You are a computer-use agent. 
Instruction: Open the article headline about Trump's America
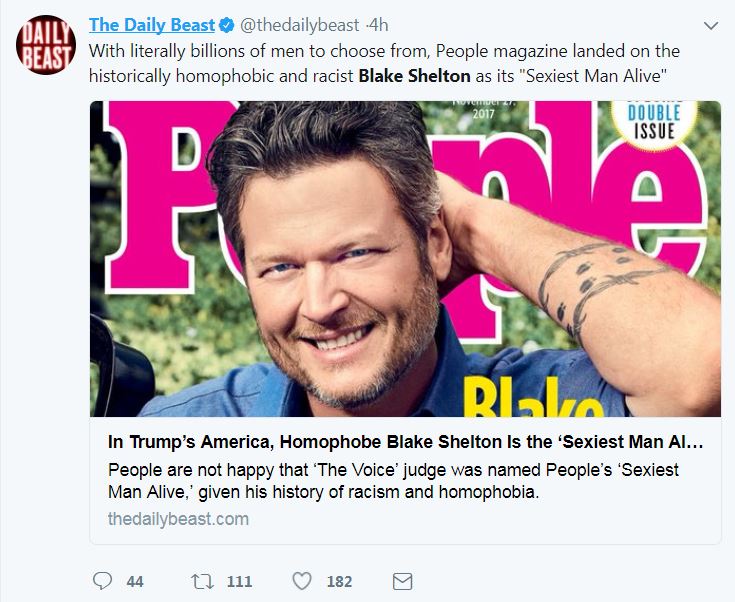coord(405,442)
